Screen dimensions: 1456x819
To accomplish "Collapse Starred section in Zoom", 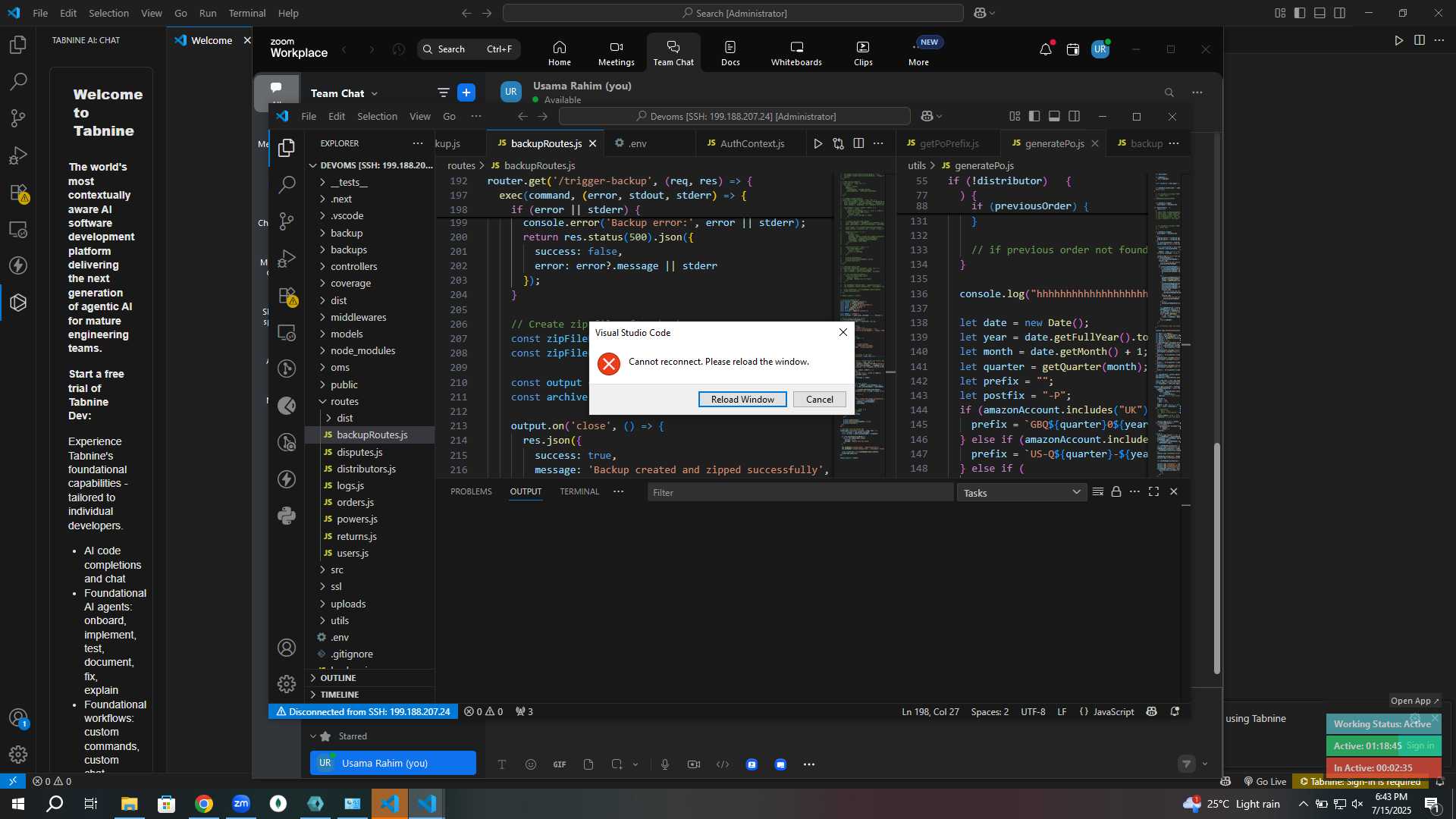I will [x=313, y=736].
